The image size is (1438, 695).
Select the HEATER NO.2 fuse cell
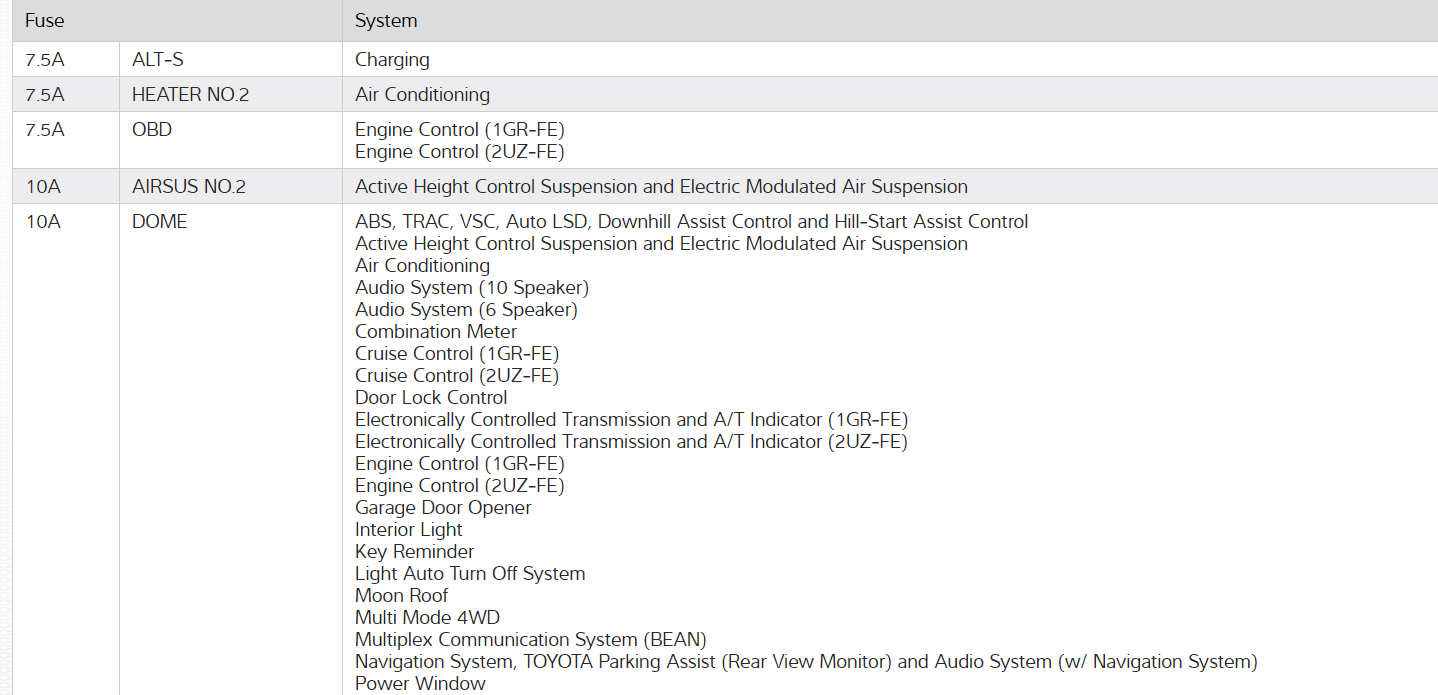pyautogui.click(x=190, y=95)
